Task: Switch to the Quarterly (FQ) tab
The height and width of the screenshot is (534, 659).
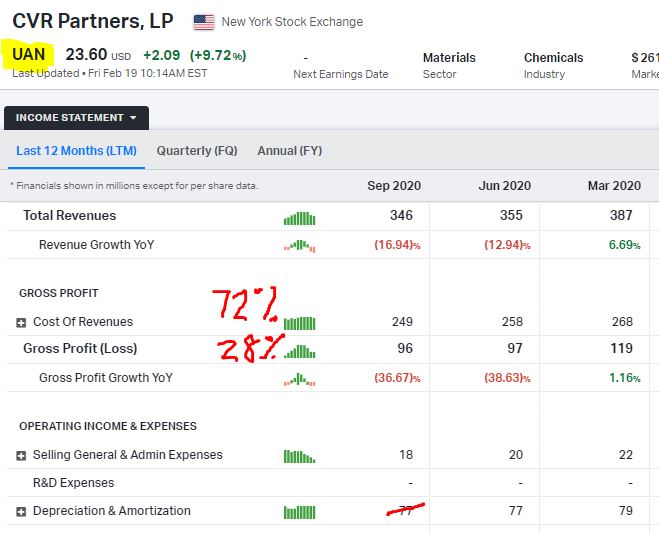Action: tap(197, 151)
